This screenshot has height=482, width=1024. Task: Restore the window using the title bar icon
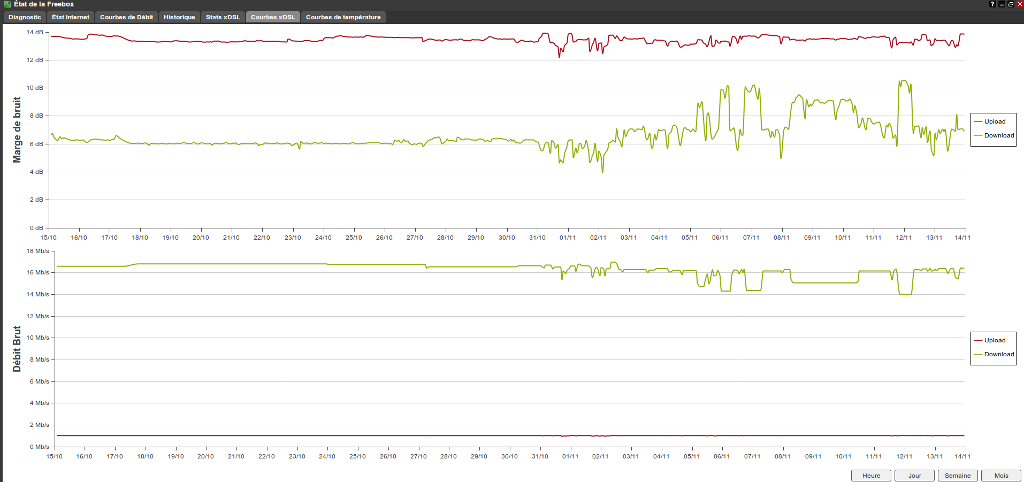coord(1009,5)
